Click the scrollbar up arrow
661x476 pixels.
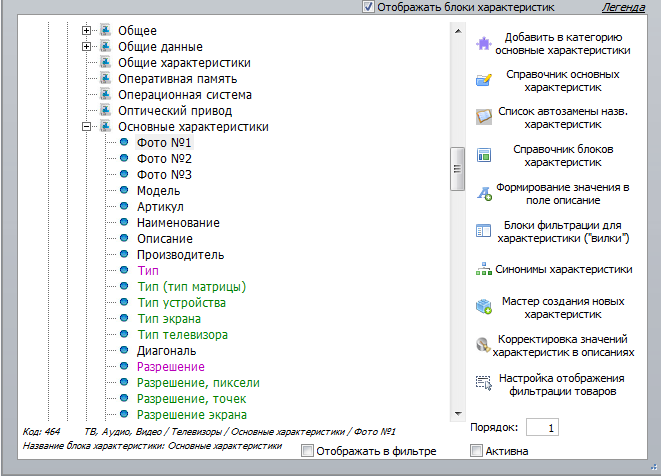458,31
